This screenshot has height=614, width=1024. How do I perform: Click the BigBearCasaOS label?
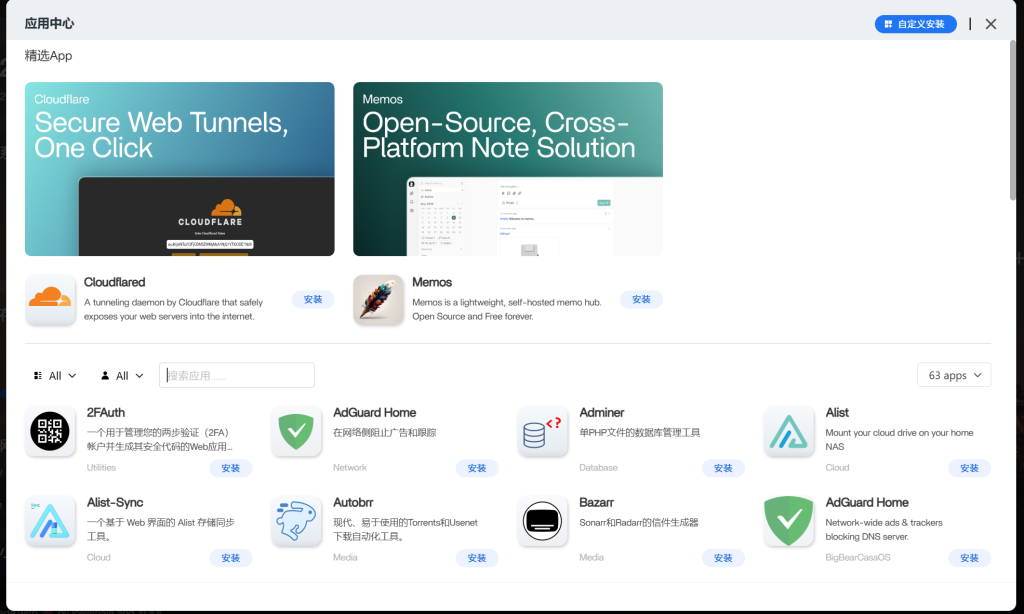click(x=857, y=558)
